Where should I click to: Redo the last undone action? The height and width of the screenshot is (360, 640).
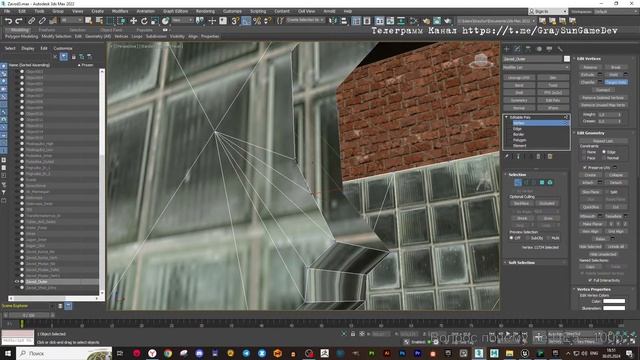coord(19,21)
